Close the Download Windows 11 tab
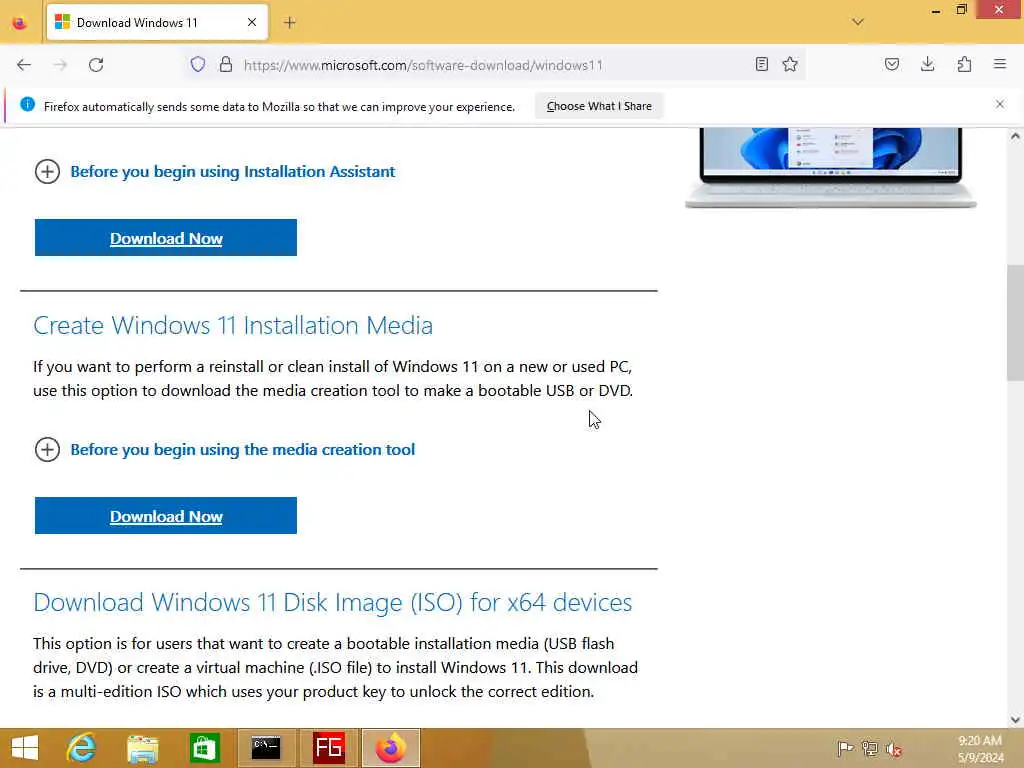Screen dimensions: 1024x768 (x=252, y=22)
